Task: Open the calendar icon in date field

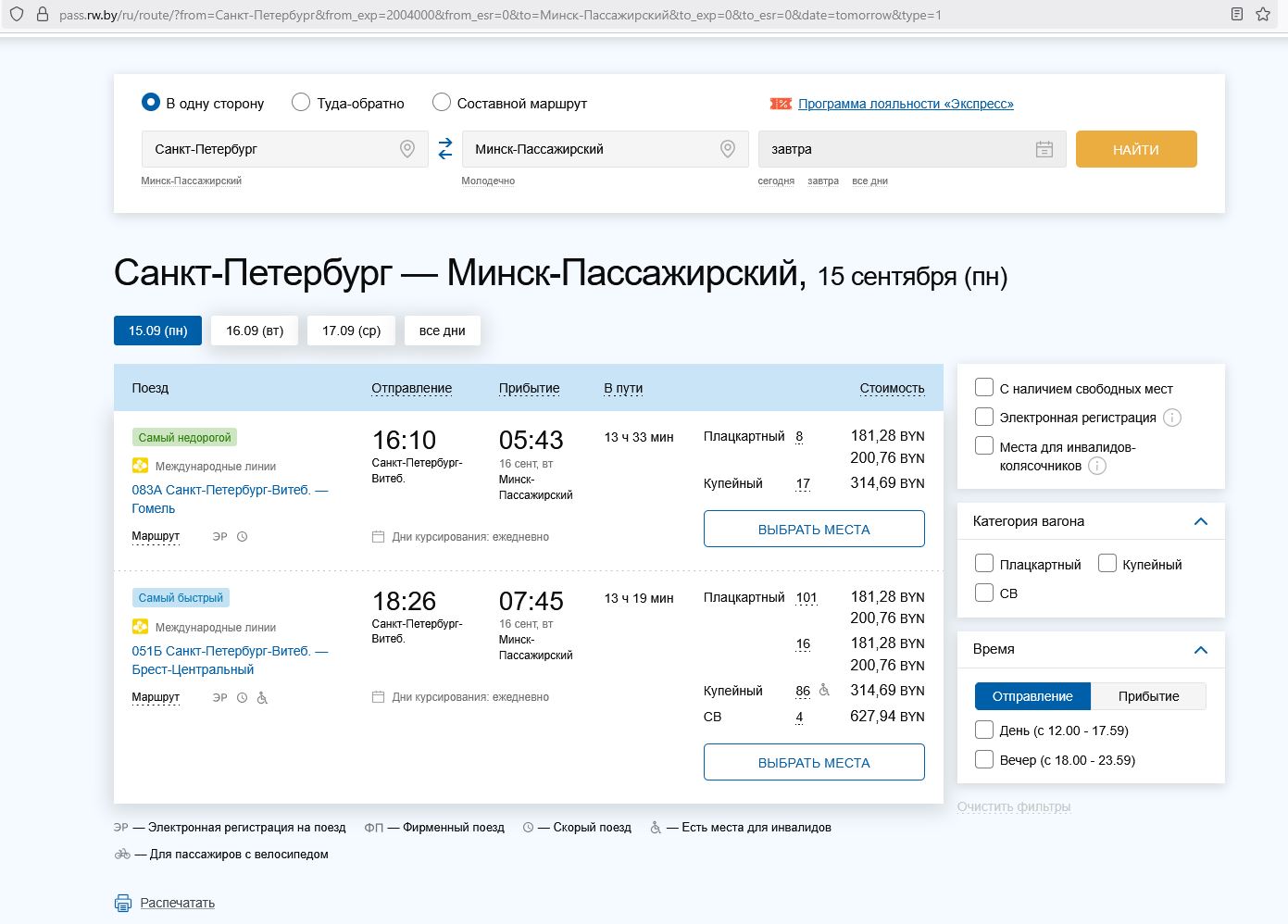Action: 1044,149
